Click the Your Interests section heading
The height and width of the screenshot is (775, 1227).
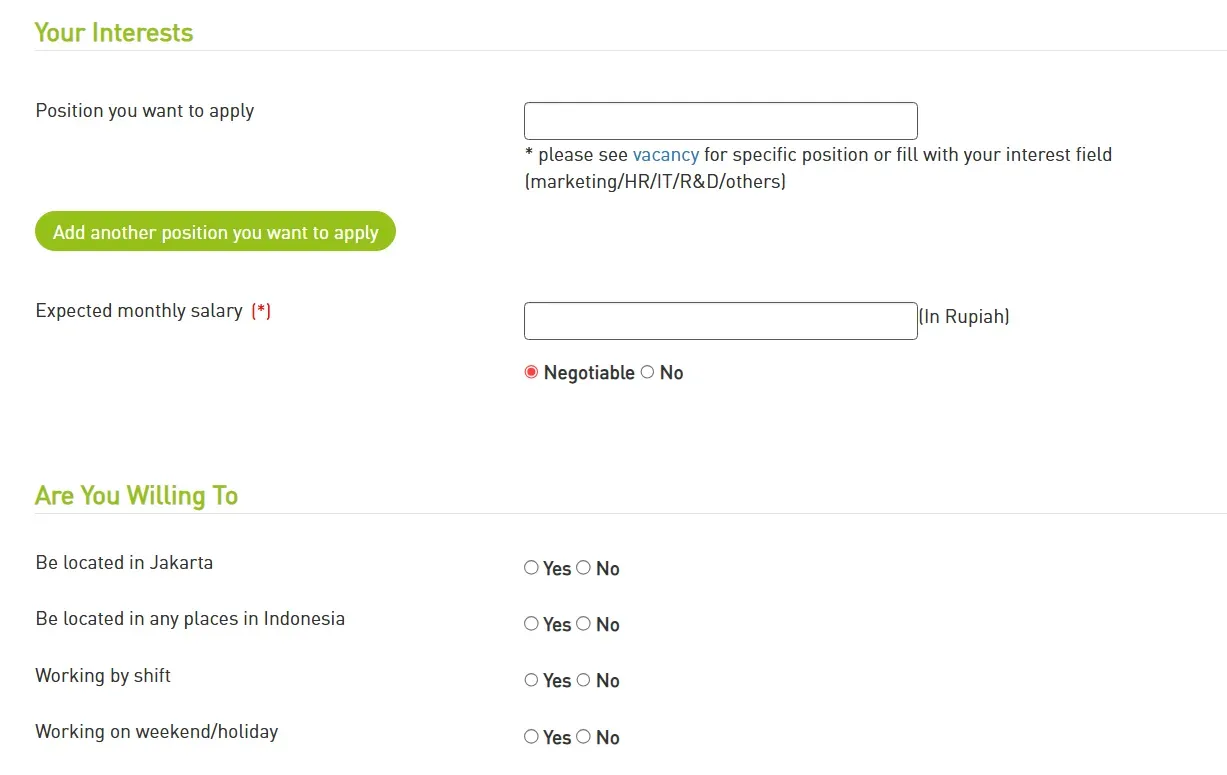pos(114,33)
